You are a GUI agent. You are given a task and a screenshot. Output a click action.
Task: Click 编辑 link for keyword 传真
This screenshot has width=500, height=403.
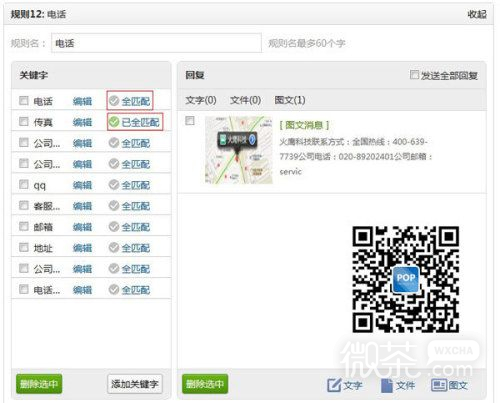tap(82, 122)
